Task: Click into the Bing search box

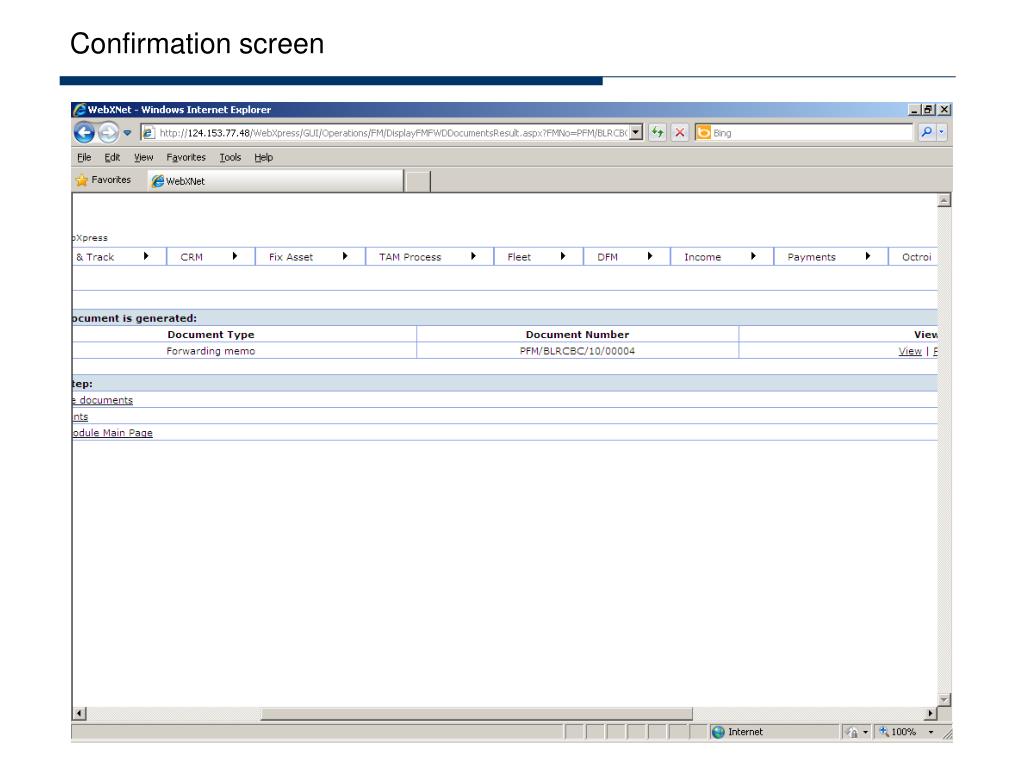Action: [x=811, y=133]
